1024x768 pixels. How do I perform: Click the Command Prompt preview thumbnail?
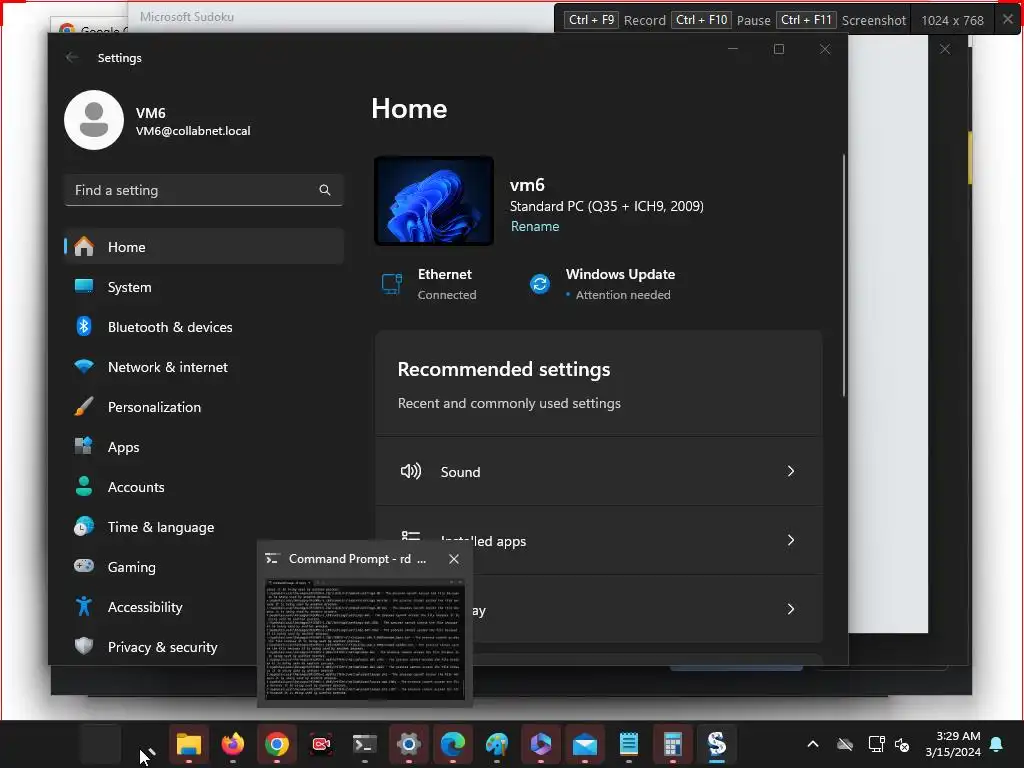(365, 639)
